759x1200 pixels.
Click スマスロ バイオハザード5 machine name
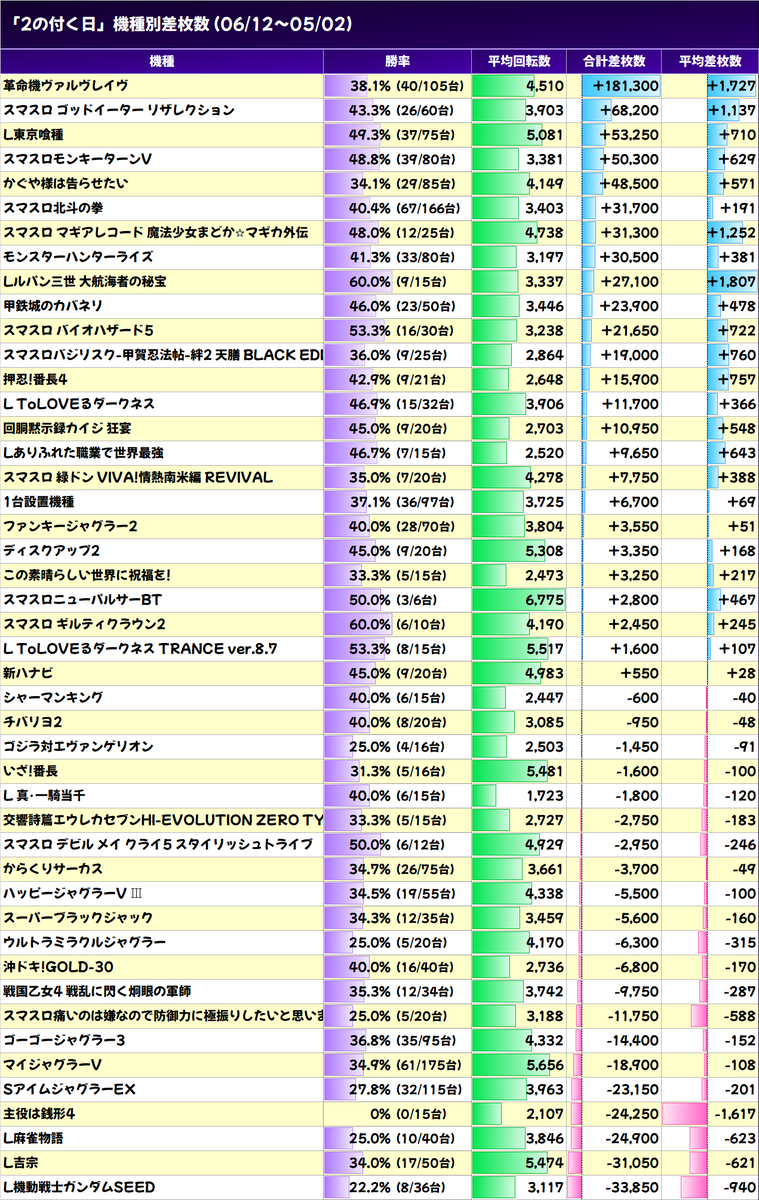(x=78, y=331)
